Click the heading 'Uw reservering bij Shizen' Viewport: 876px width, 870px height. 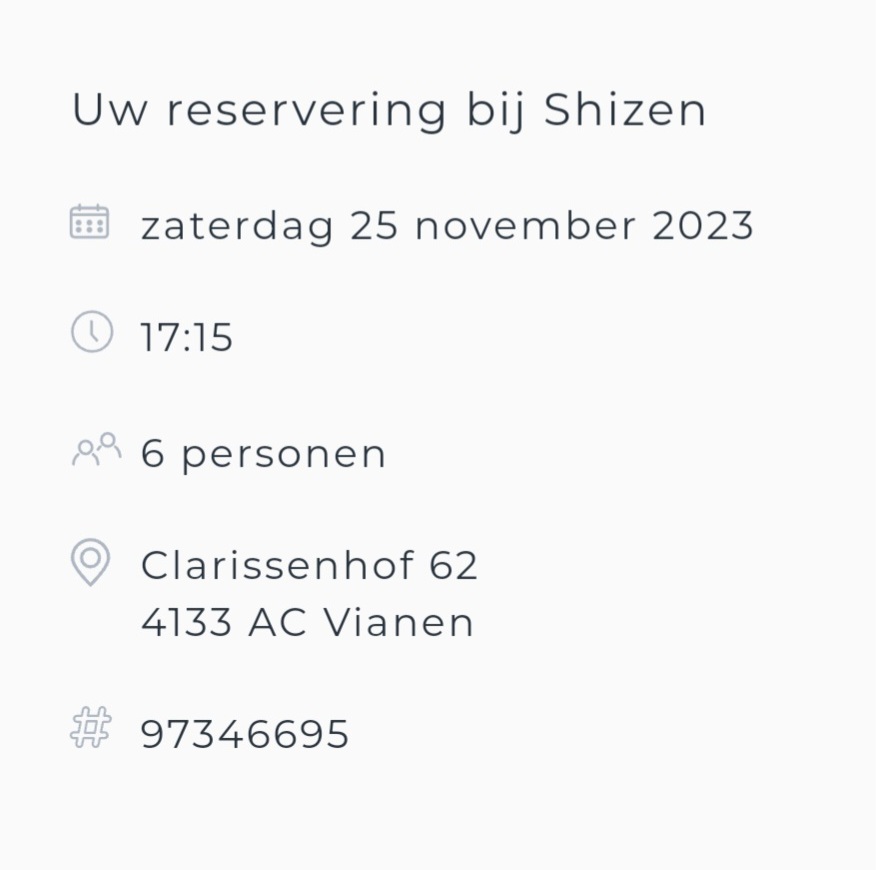389,110
